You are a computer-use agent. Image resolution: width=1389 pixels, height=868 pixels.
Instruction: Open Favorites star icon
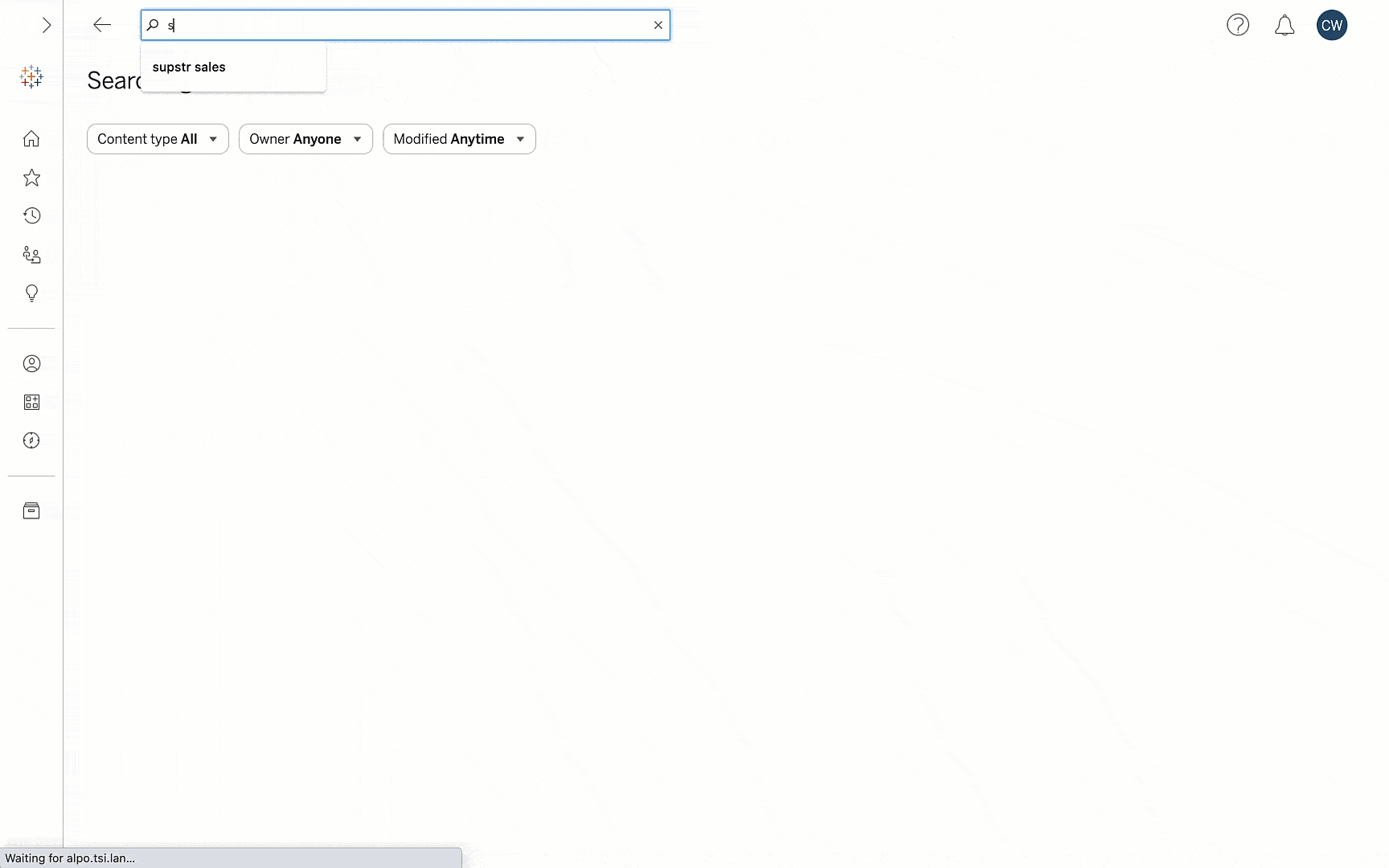[31, 178]
